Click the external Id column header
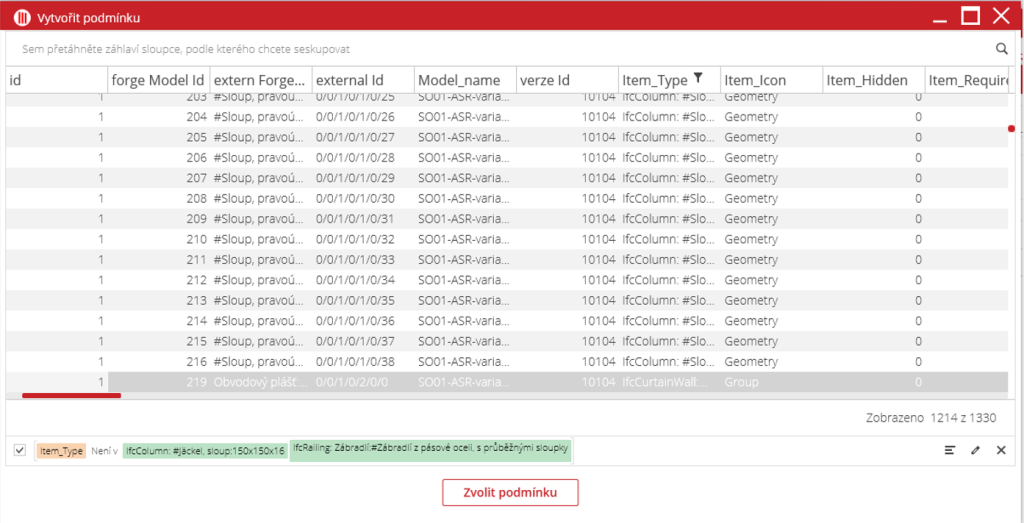 point(349,80)
